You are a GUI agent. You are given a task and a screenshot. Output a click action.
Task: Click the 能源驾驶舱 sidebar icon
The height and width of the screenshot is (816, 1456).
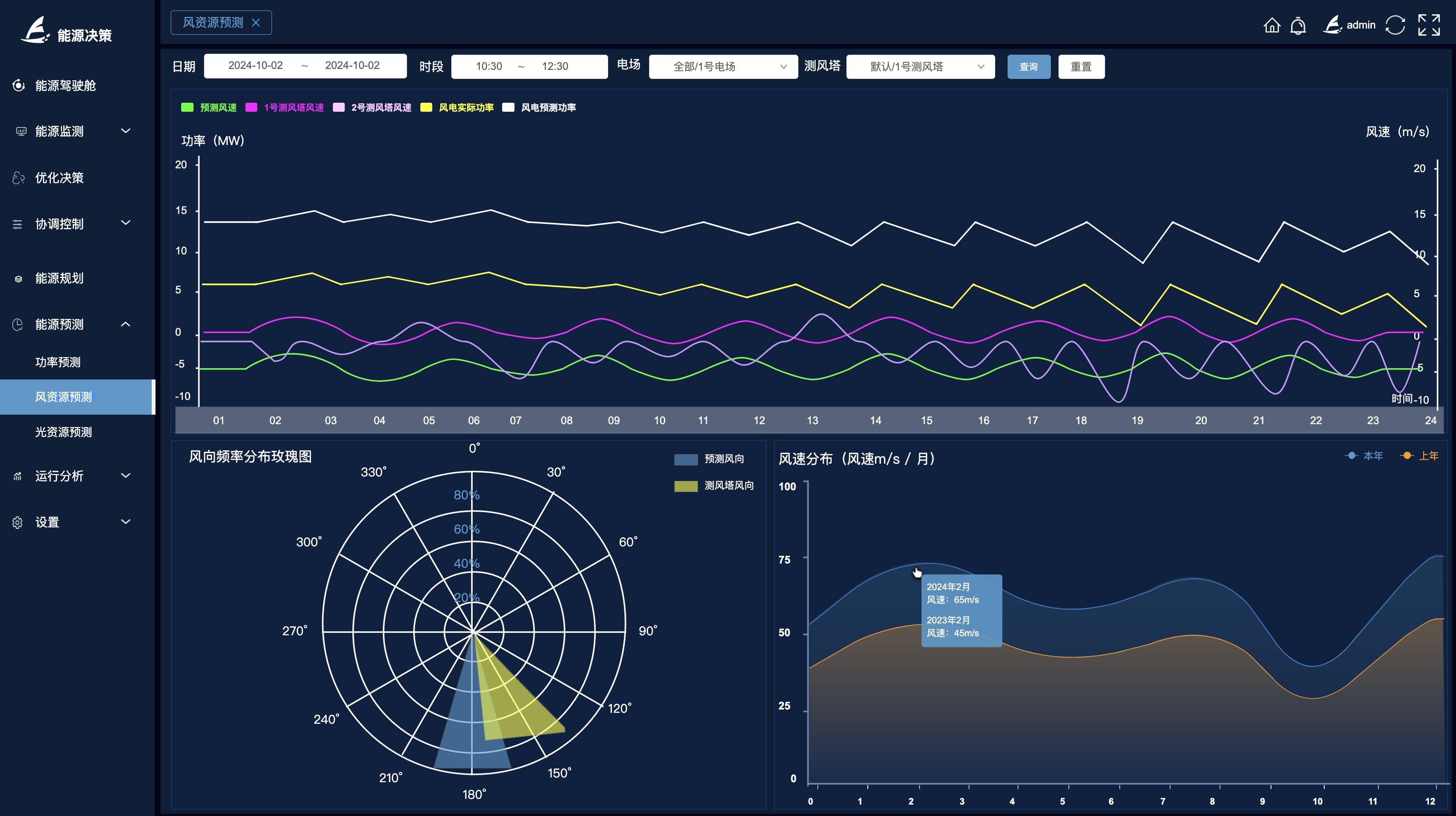click(x=19, y=85)
